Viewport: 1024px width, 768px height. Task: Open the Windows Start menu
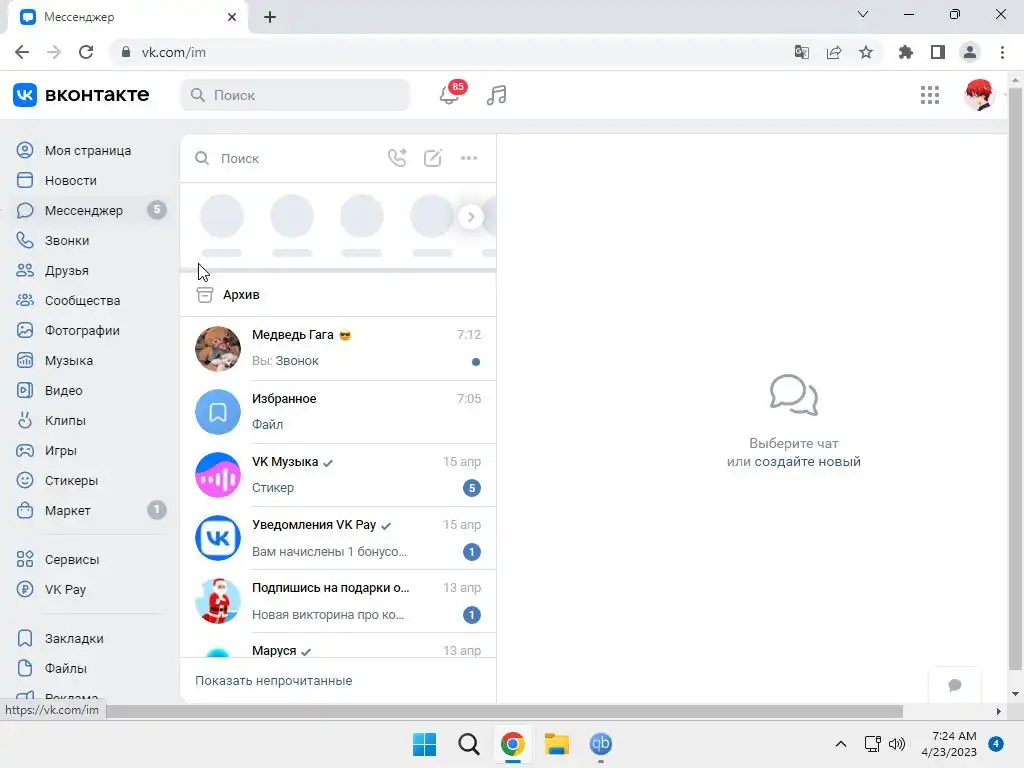coord(424,744)
